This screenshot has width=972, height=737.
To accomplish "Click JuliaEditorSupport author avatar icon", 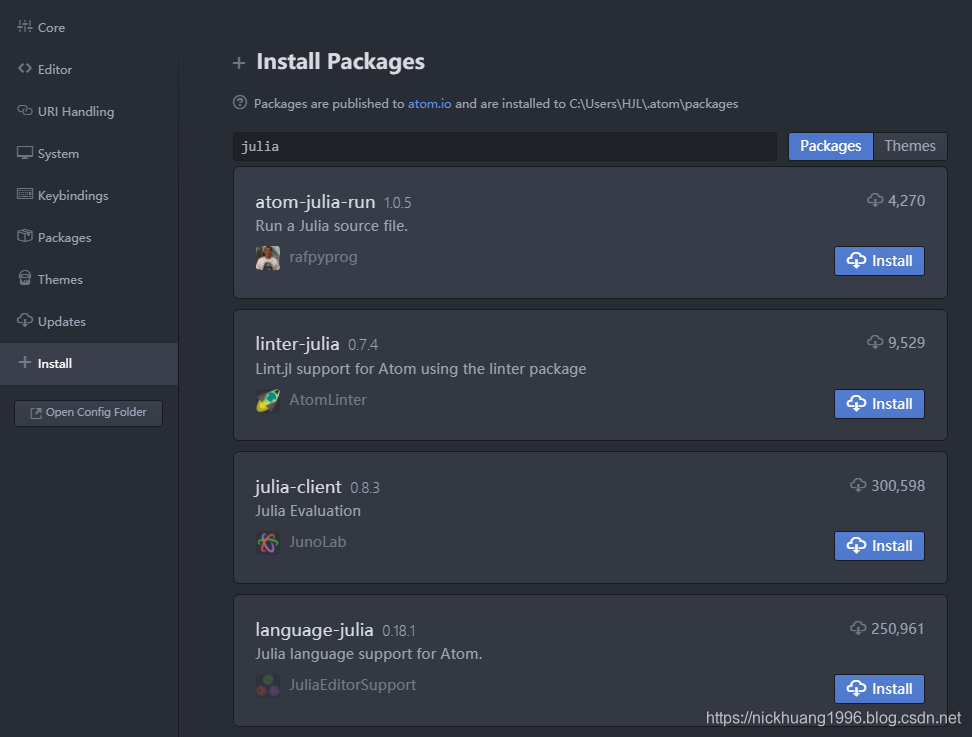I will click(x=267, y=686).
